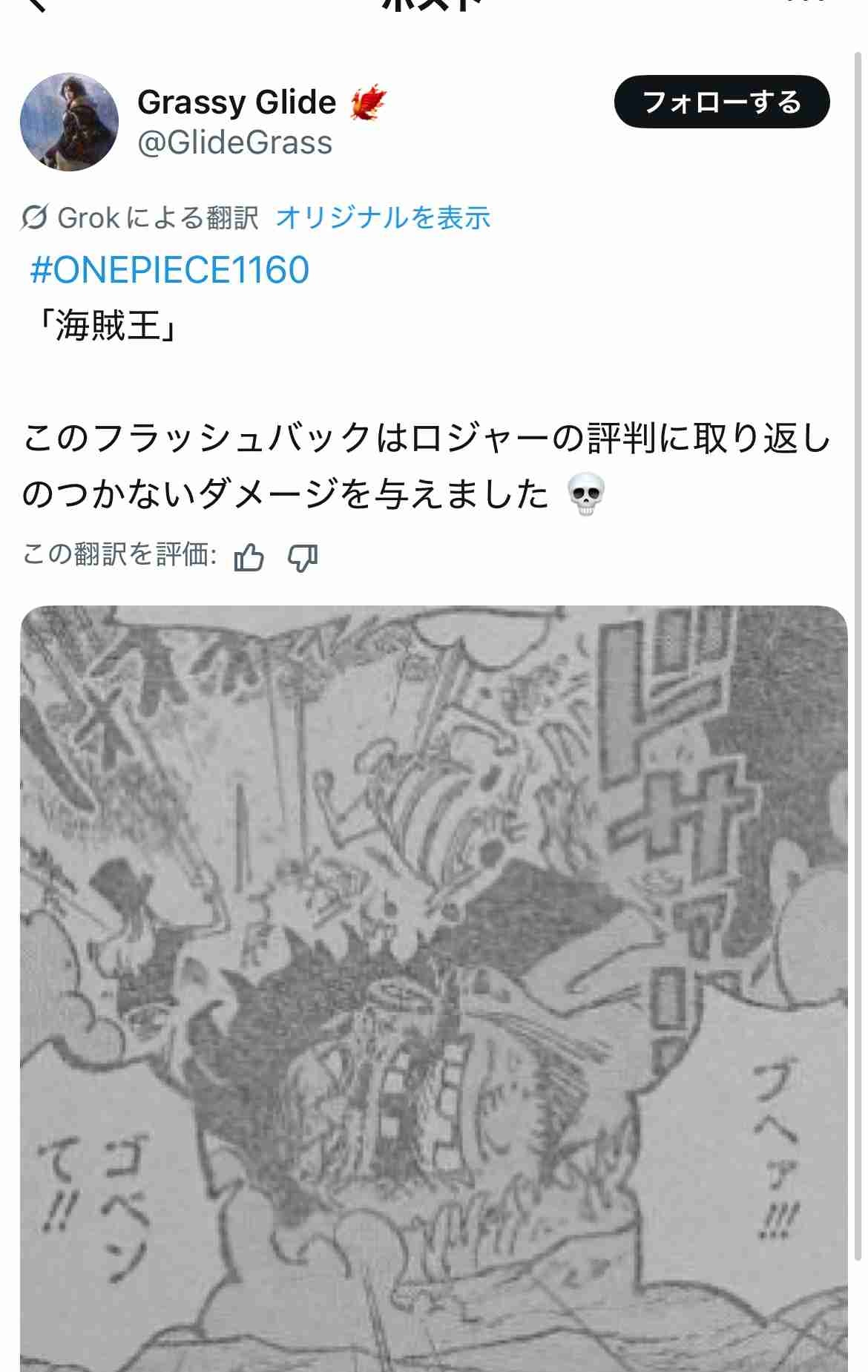Rate the translation with thumbs down
The width and height of the screenshot is (868, 1372).
[303, 557]
